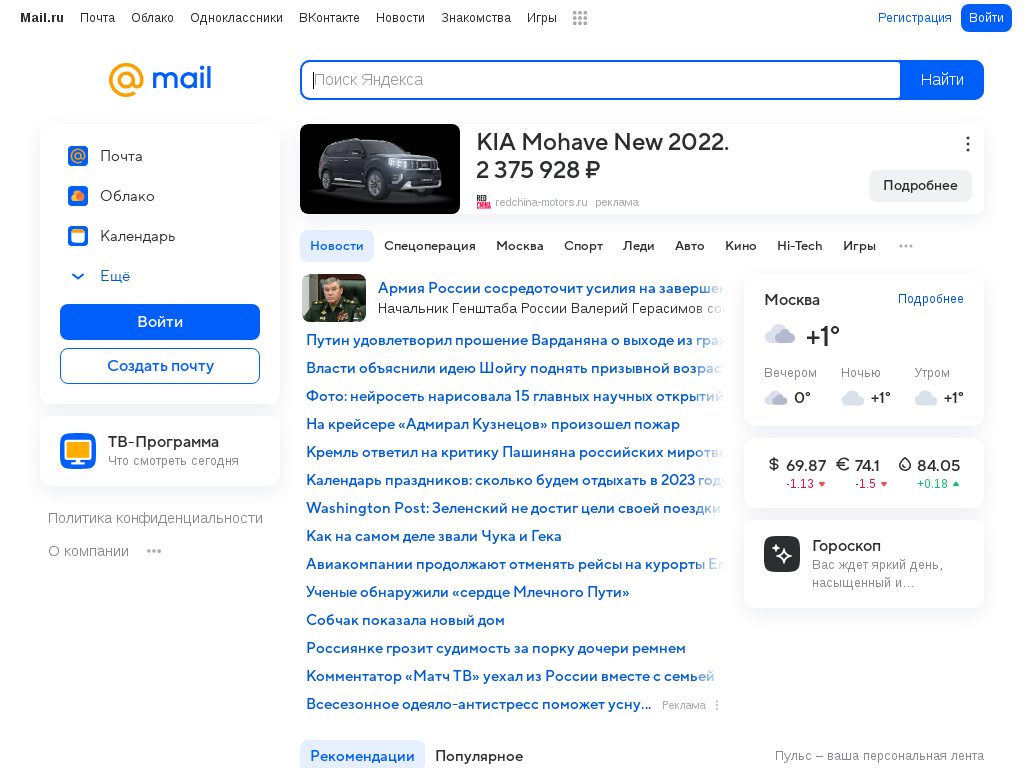This screenshot has height=768, width=1024.
Task: Click Mail.ru in the top navigation bar
Action: point(42,18)
